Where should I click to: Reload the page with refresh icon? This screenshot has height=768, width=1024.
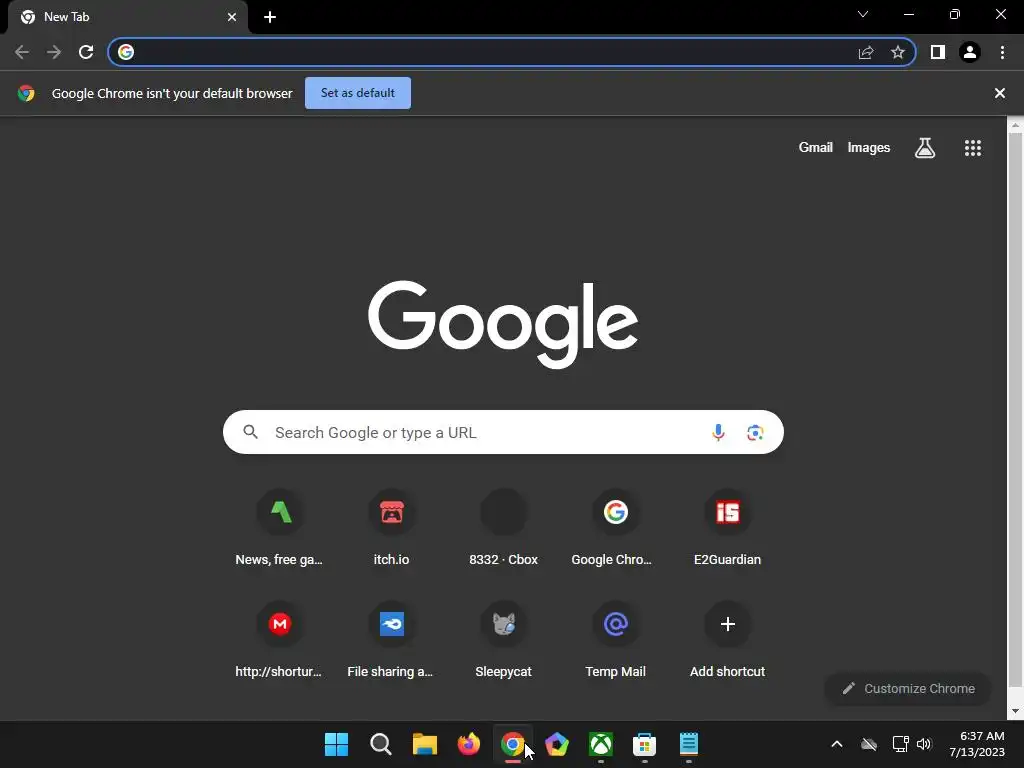tap(86, 52)
